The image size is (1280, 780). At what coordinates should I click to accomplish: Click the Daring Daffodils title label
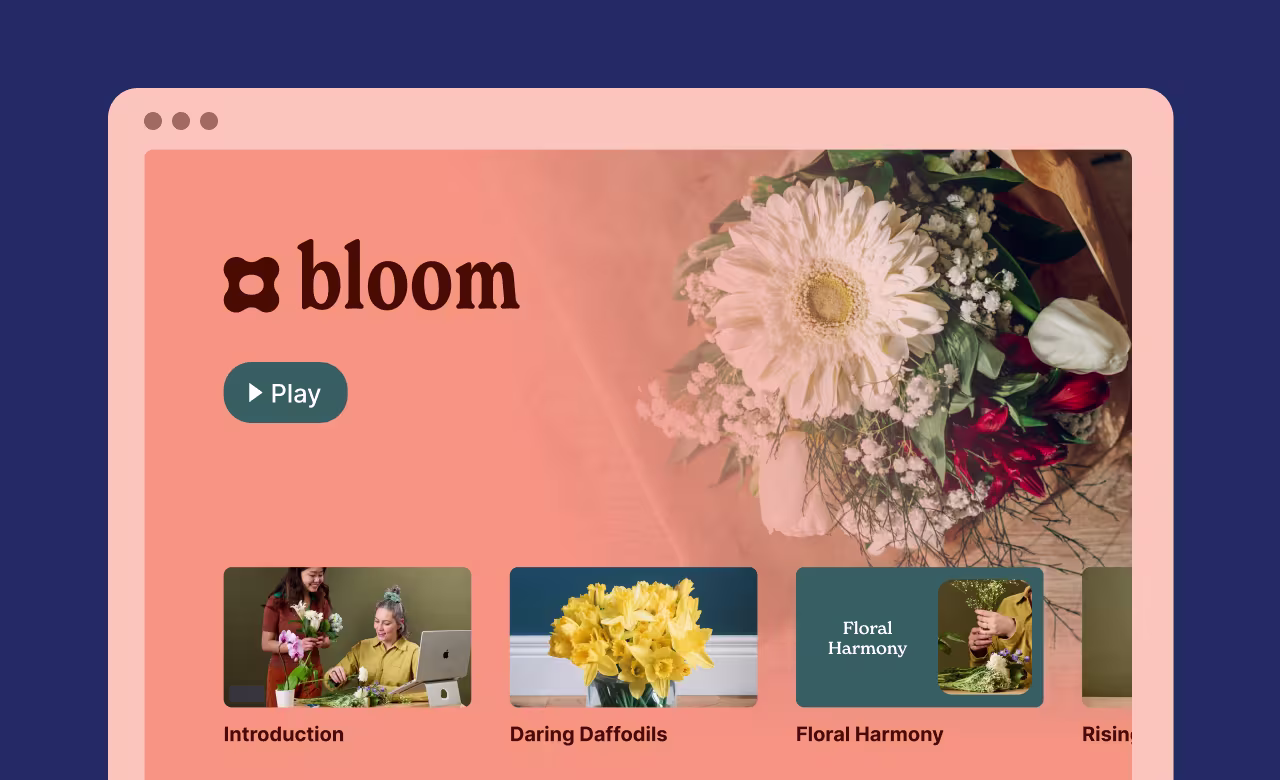coord(588,734)
